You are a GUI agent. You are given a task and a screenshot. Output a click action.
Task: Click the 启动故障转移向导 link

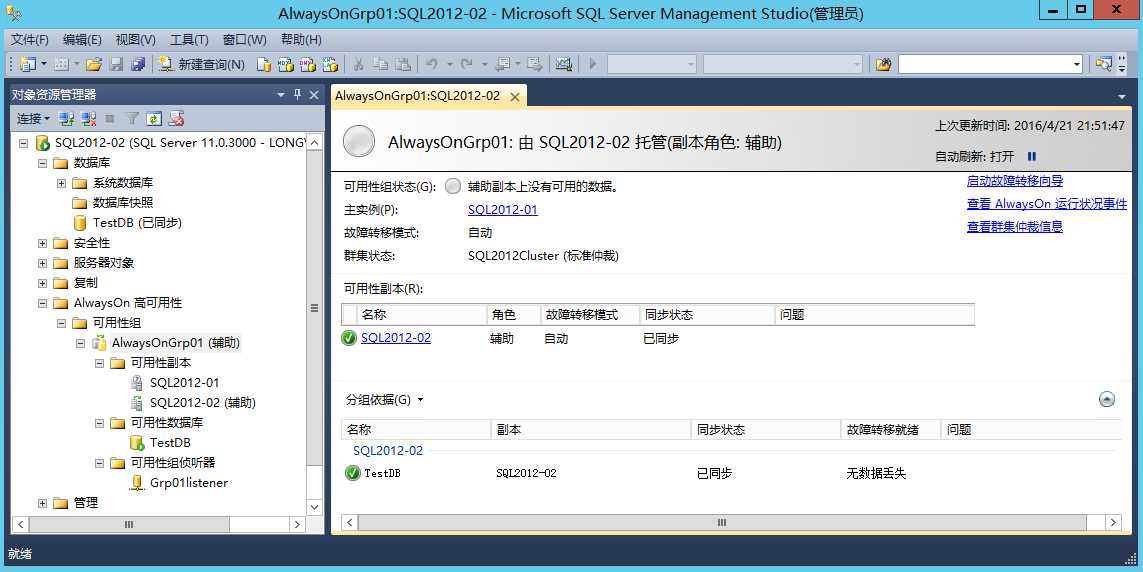click(x=1015, y=181)
